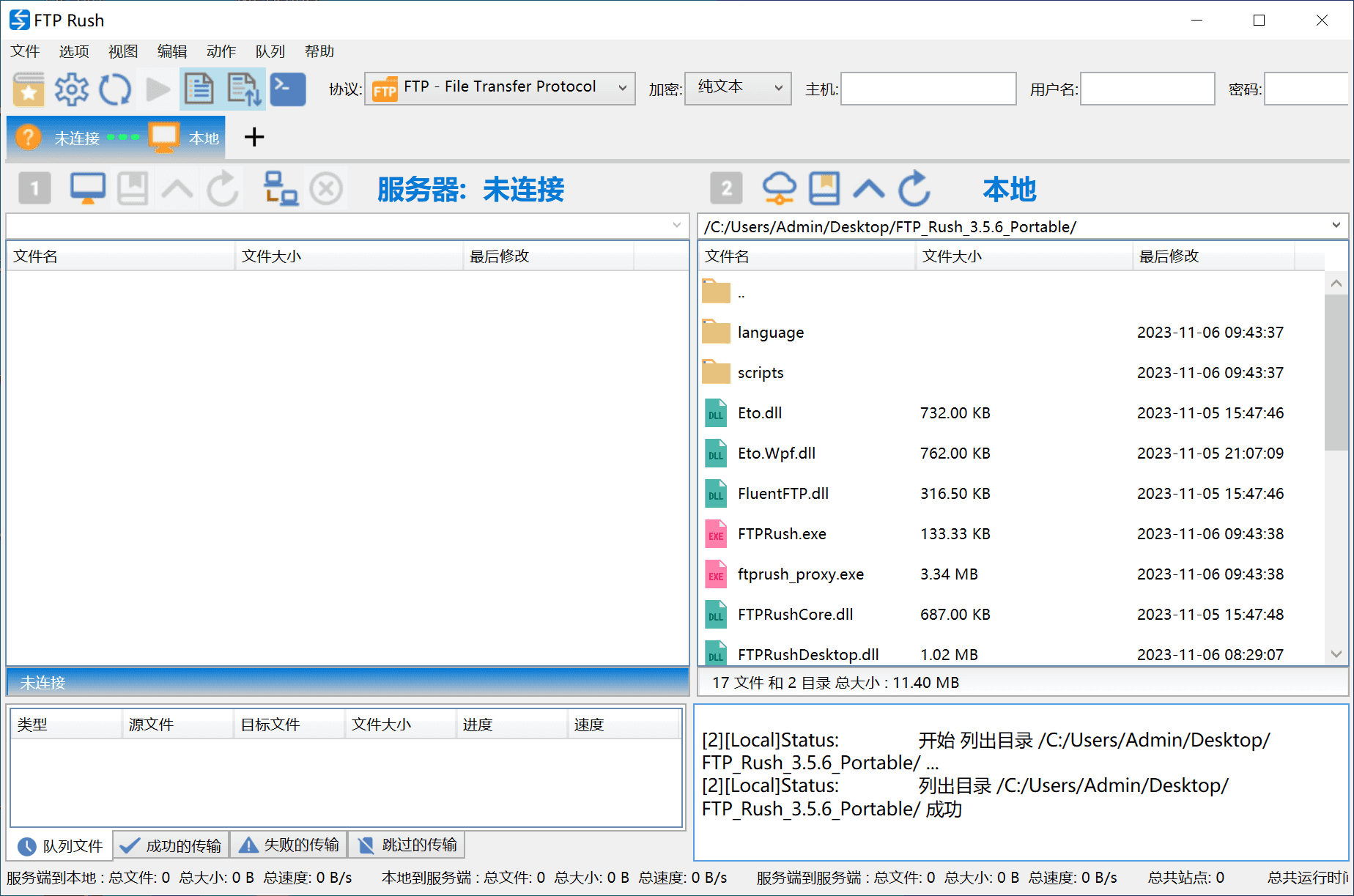Viewport: 1354px width, 896px height.
Task: Click the host 主机 input field
Action: pyautogui.click(x=928, y=89)
